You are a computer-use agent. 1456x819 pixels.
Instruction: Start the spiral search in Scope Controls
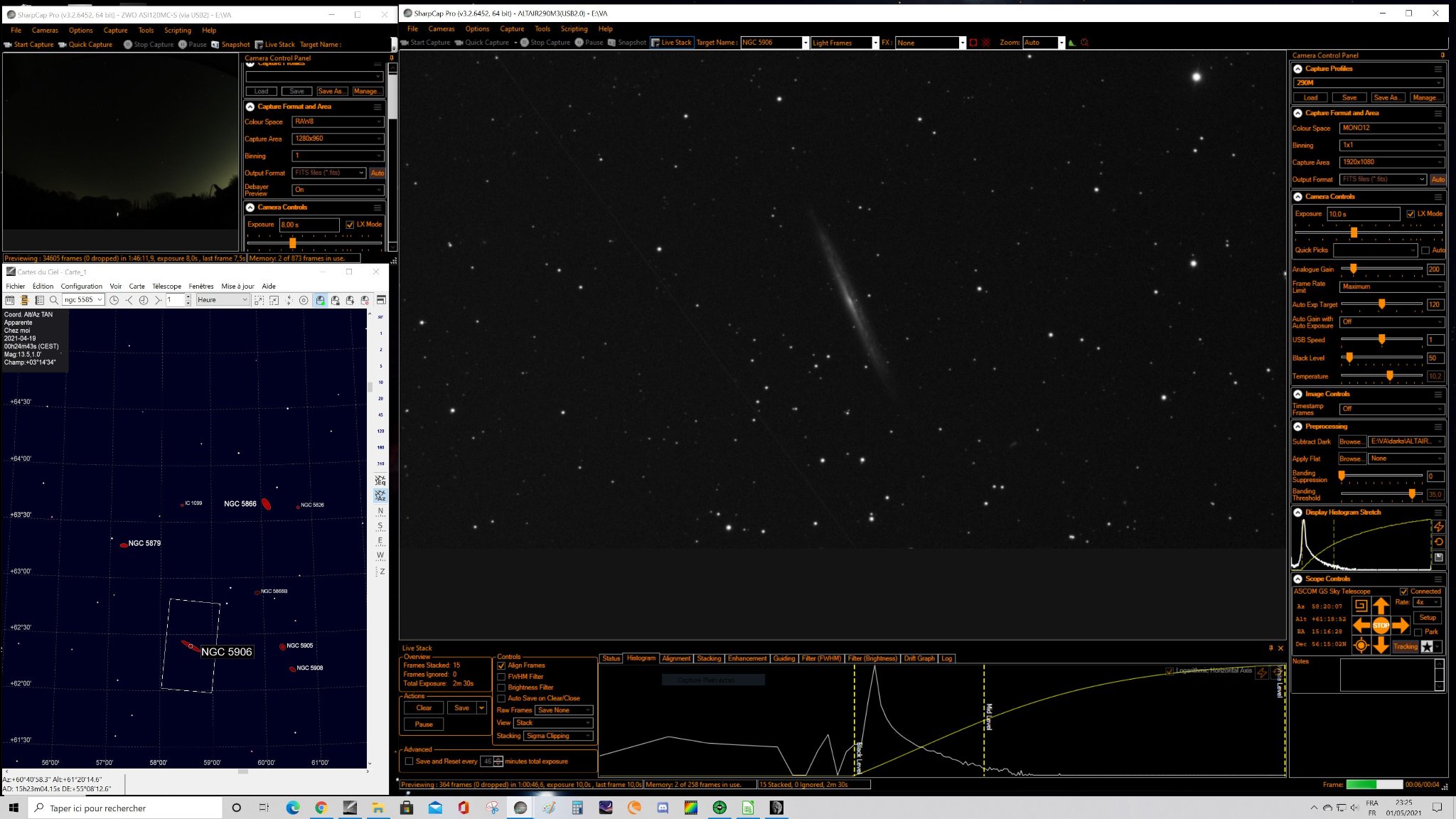pos(1361,606)
